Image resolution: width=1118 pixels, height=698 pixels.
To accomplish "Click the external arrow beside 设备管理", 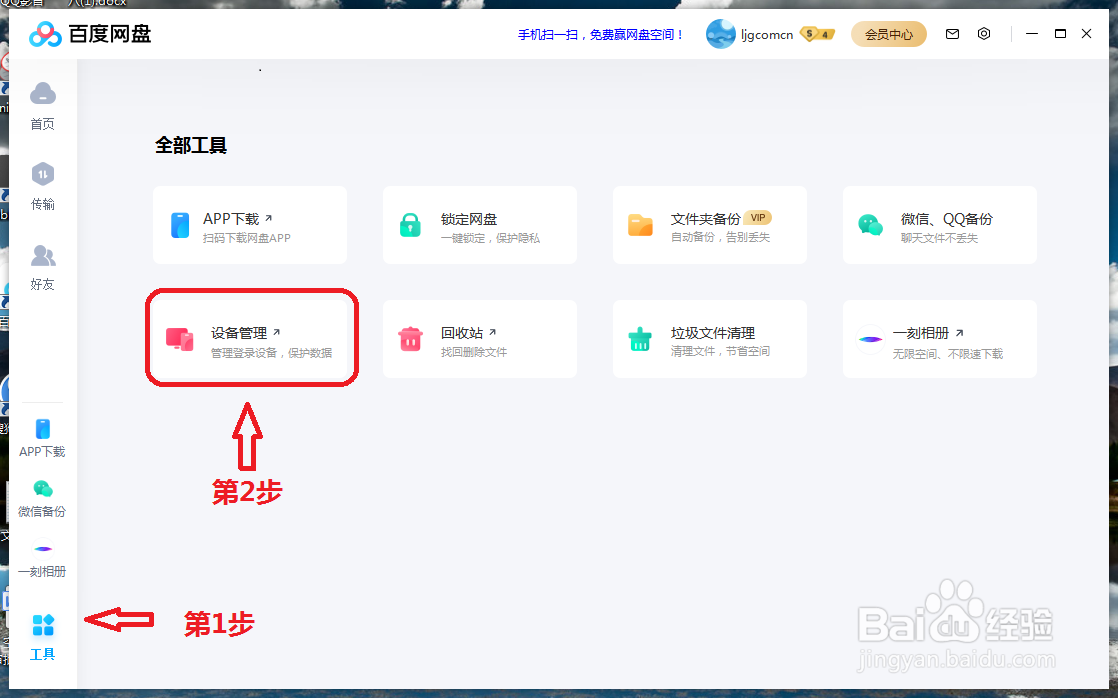I will point(277,332).
